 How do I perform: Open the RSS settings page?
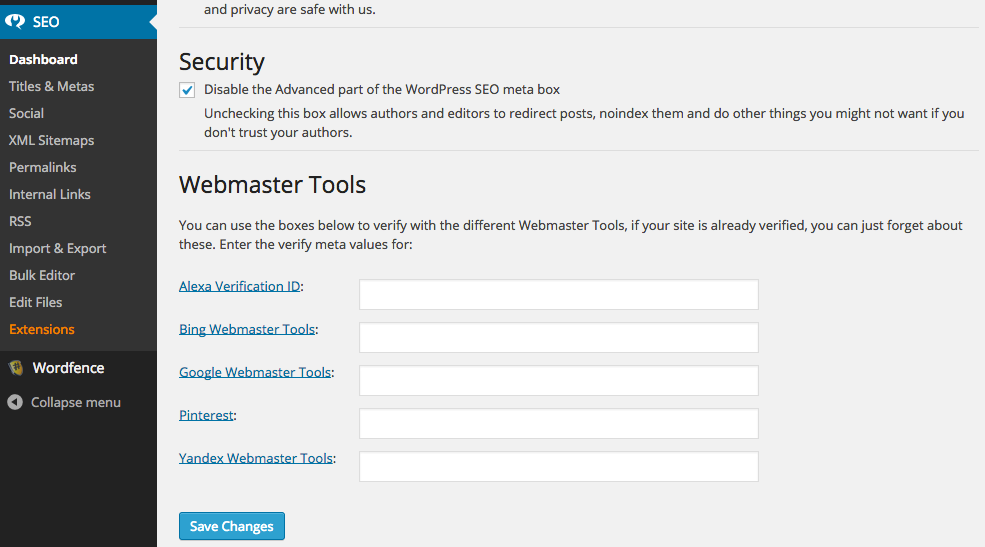20,221
